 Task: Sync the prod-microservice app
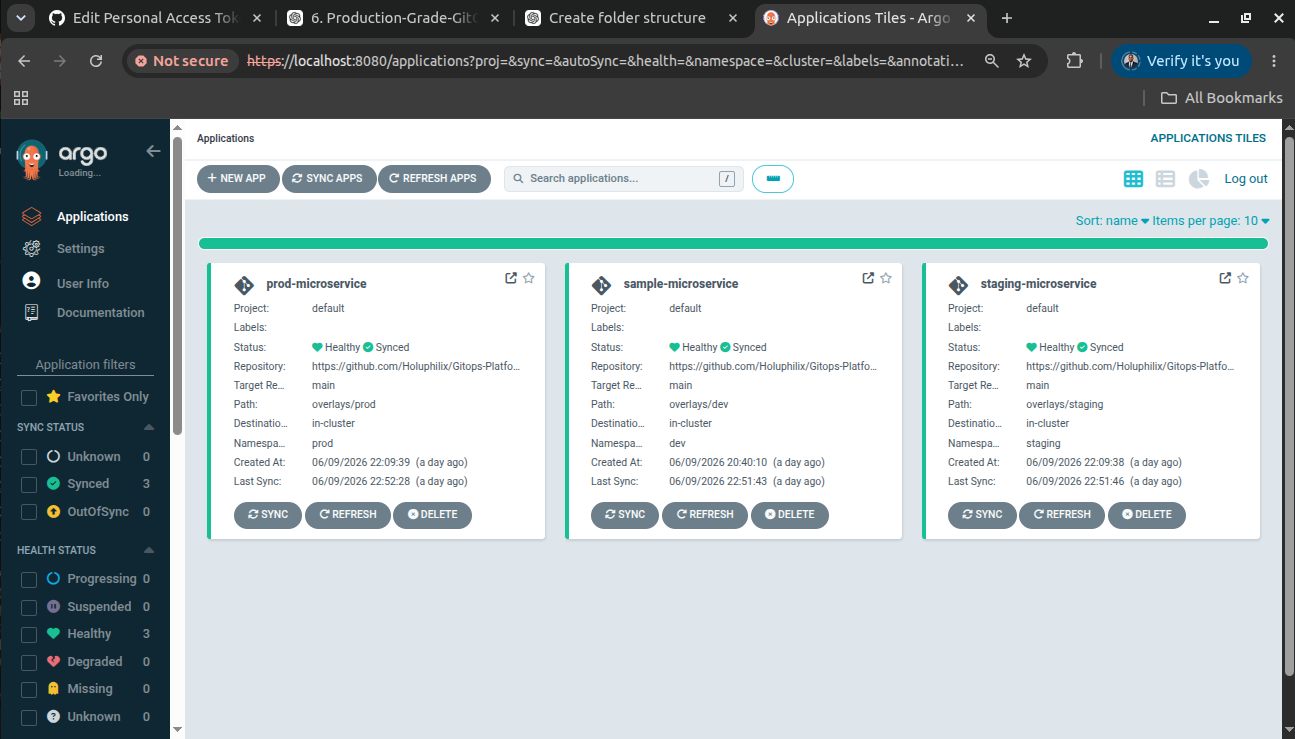[x=267, y=515]
